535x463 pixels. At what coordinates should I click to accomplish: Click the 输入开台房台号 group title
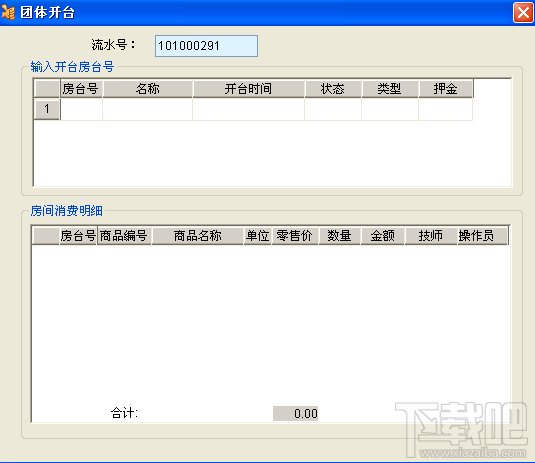(x=72, y=67)
